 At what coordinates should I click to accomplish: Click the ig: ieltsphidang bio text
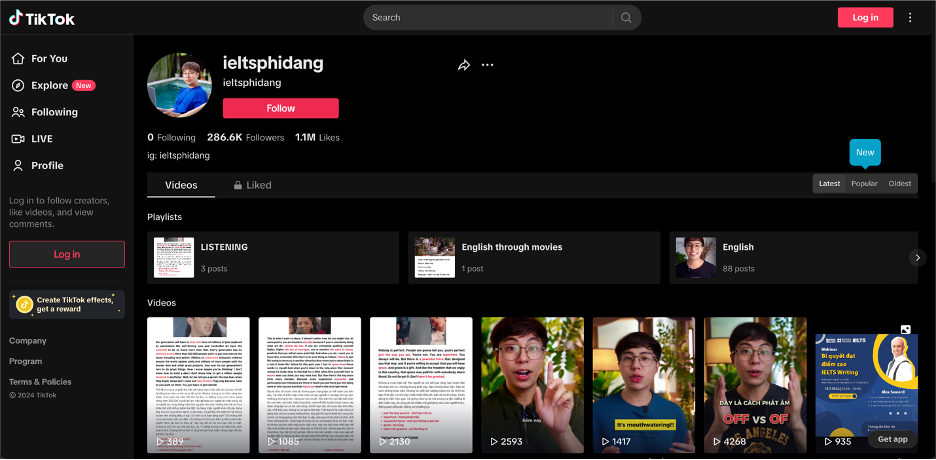click(x=178, y=156)
